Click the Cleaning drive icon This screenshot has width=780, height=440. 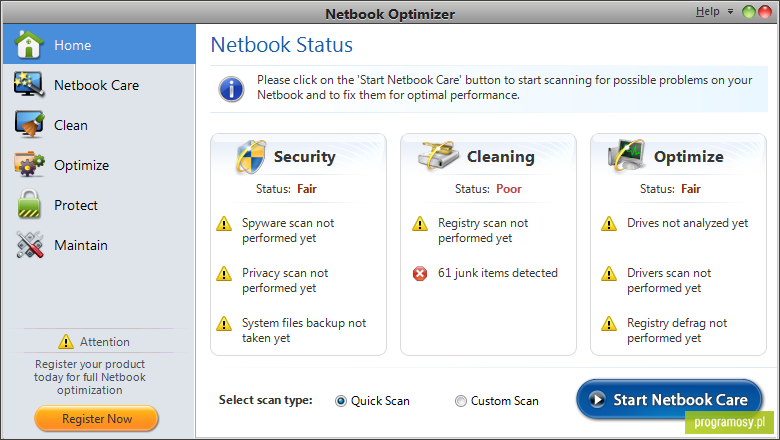click(x=438, y=156)
